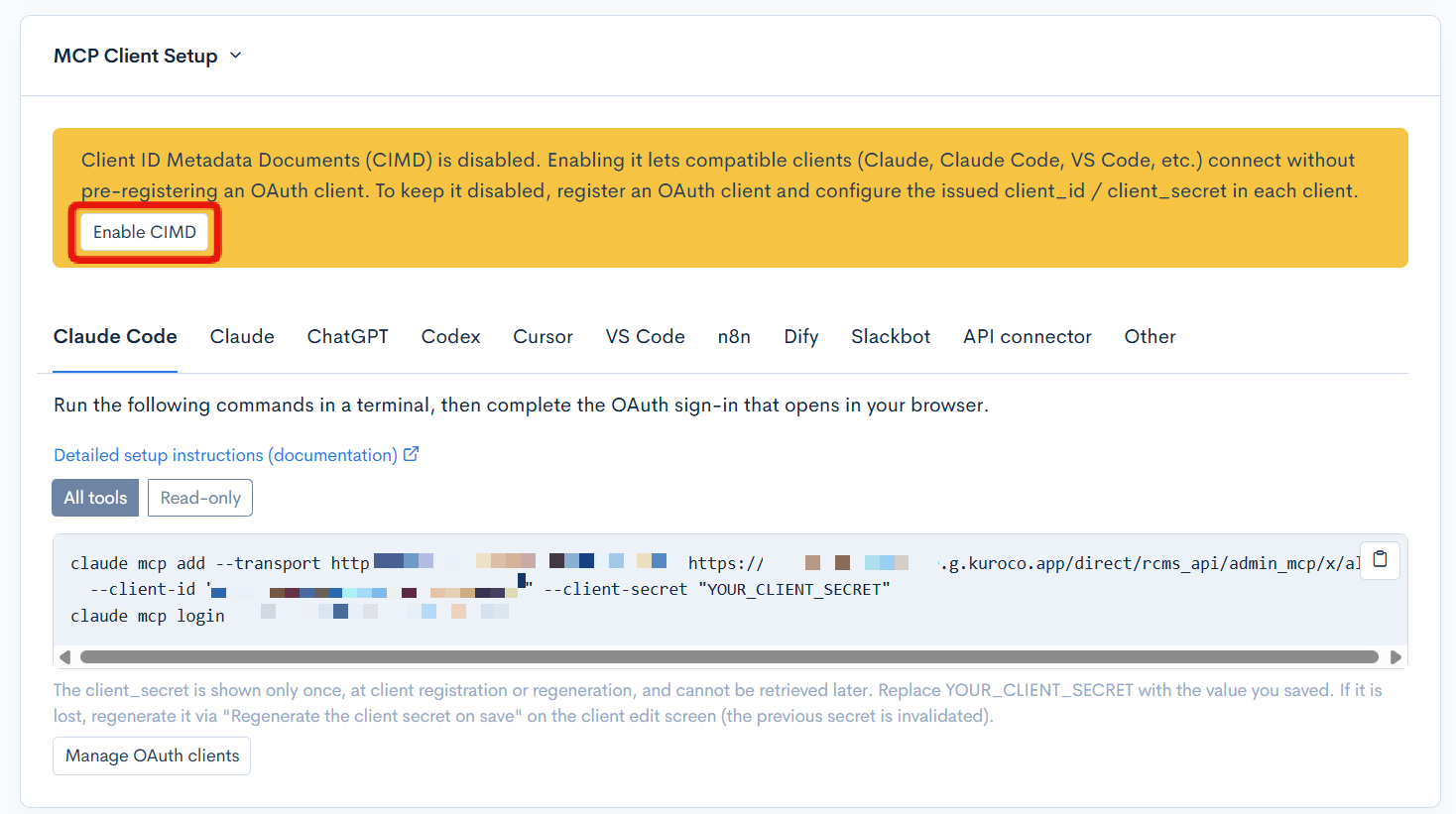The width and height of the screenshot is (1456, 814).
Task: Select the VS Code tab
Action: coord(646,337)
